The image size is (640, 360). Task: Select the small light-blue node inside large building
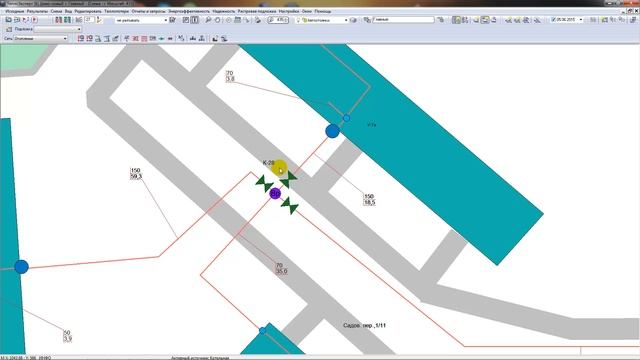pyautogui.click(x=347, y=118)
